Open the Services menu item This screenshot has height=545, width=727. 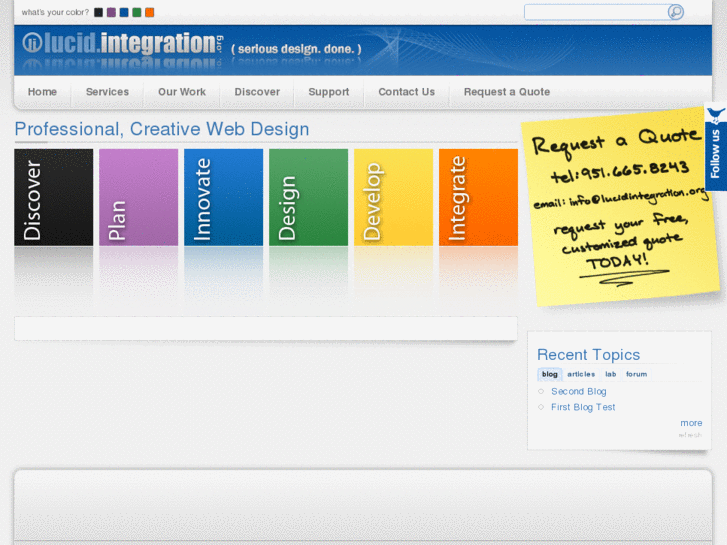point(107,92)
